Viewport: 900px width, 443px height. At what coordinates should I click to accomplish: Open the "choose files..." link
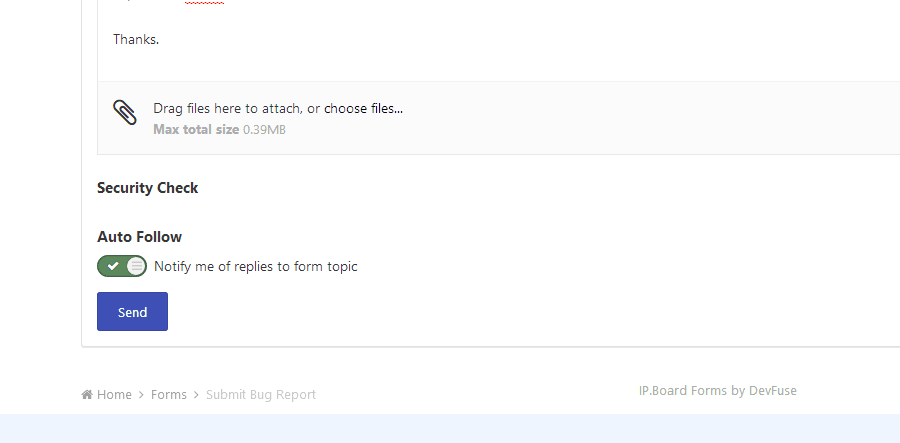(x=363, y=108)
